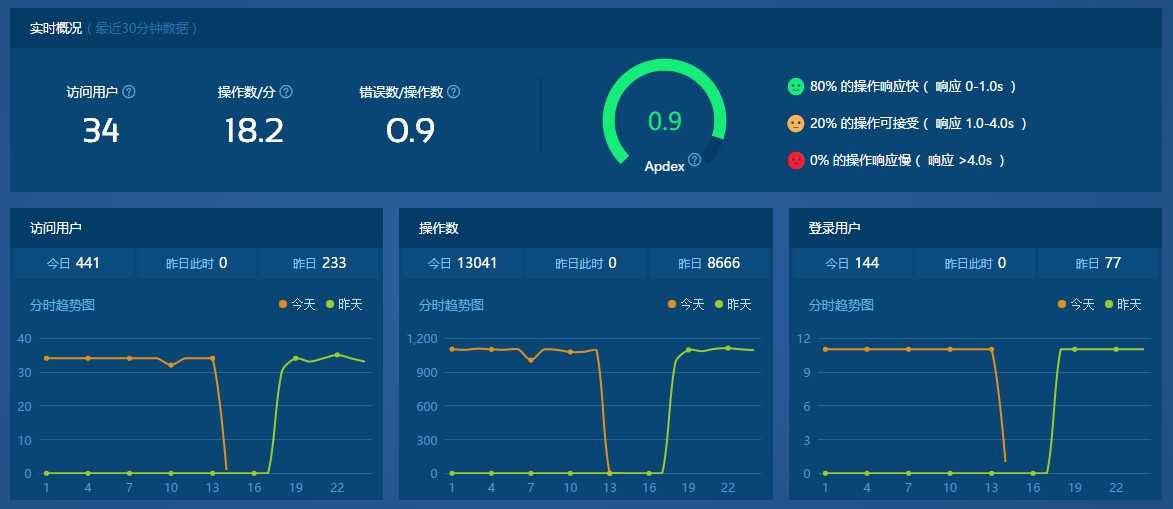
Task: Click 昨日此时 0 in 登录用户 panel
Action: [x=976, y=263]
